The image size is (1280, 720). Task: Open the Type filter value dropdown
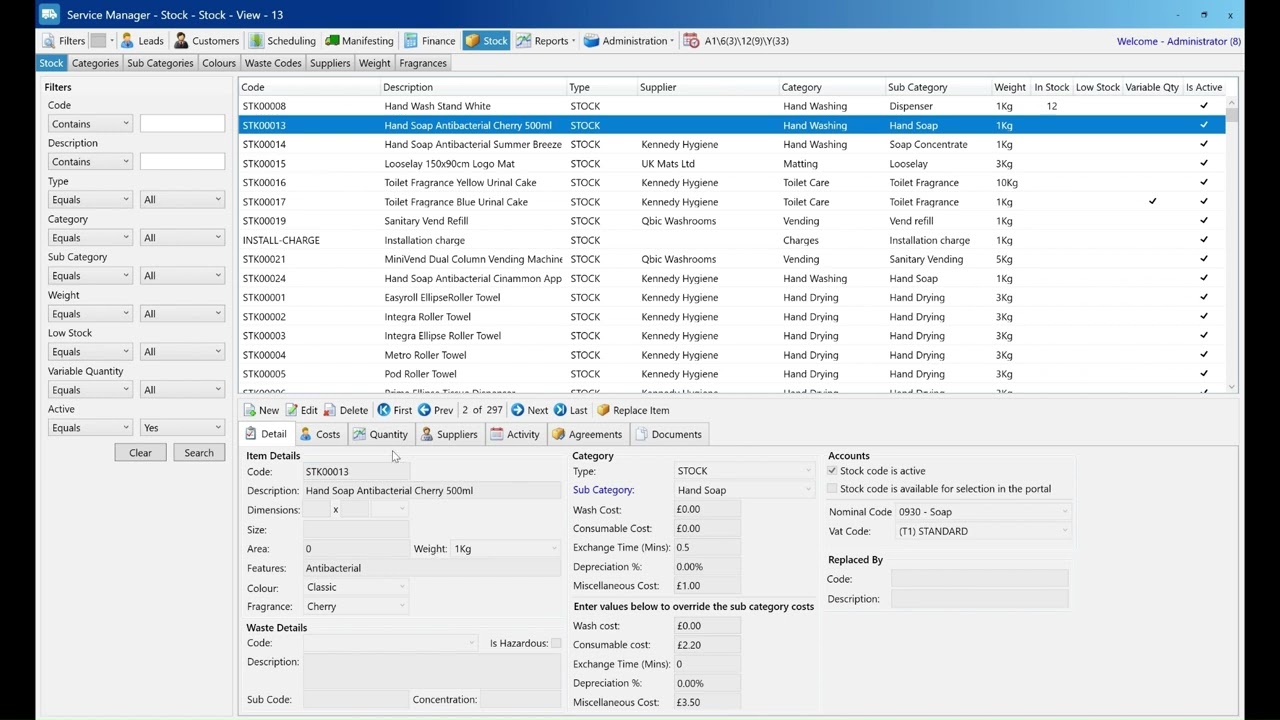[x=182, y=200]
